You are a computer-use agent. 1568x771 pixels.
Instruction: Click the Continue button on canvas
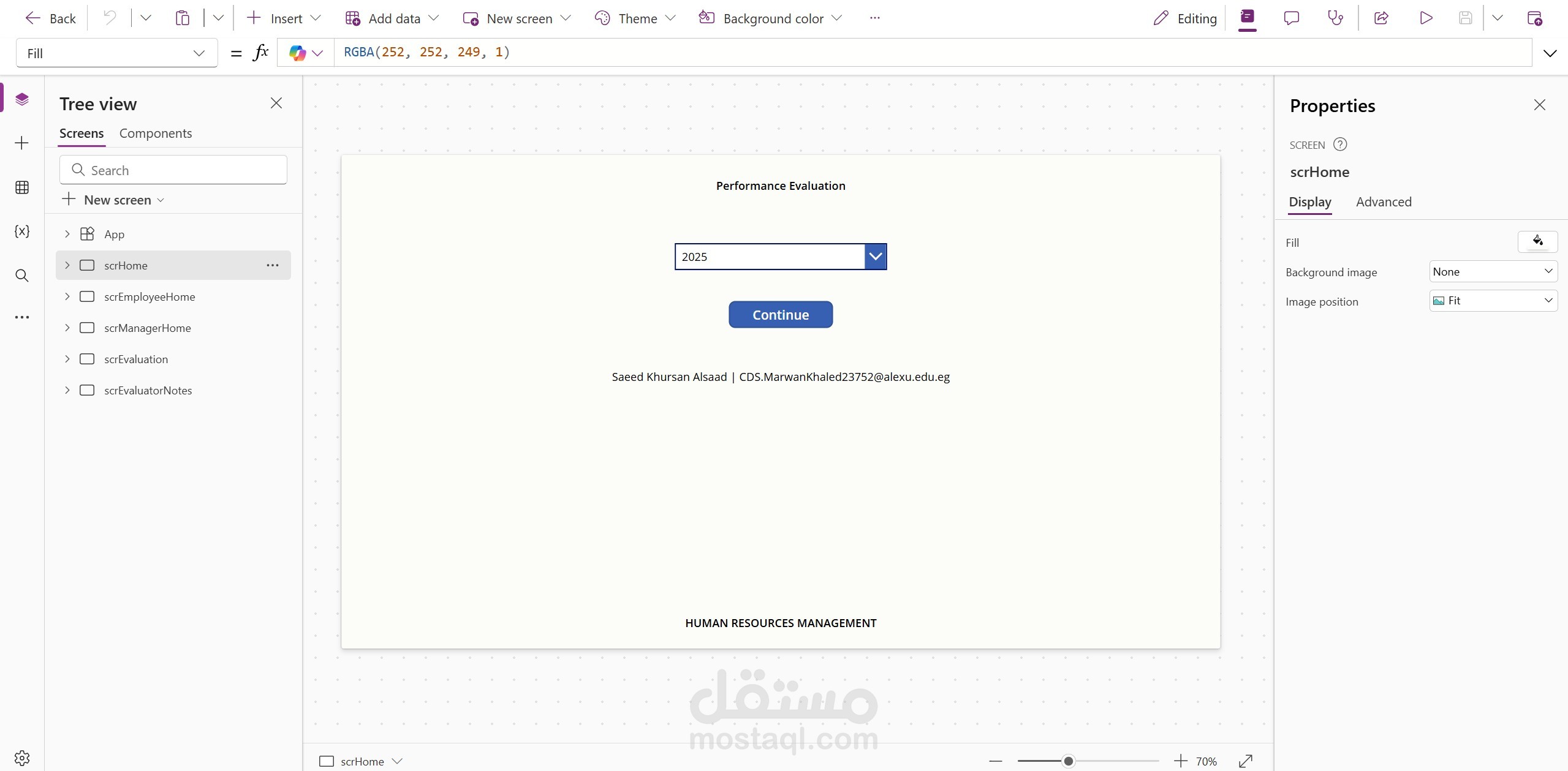pyautogui.click(x=780, y=315)
